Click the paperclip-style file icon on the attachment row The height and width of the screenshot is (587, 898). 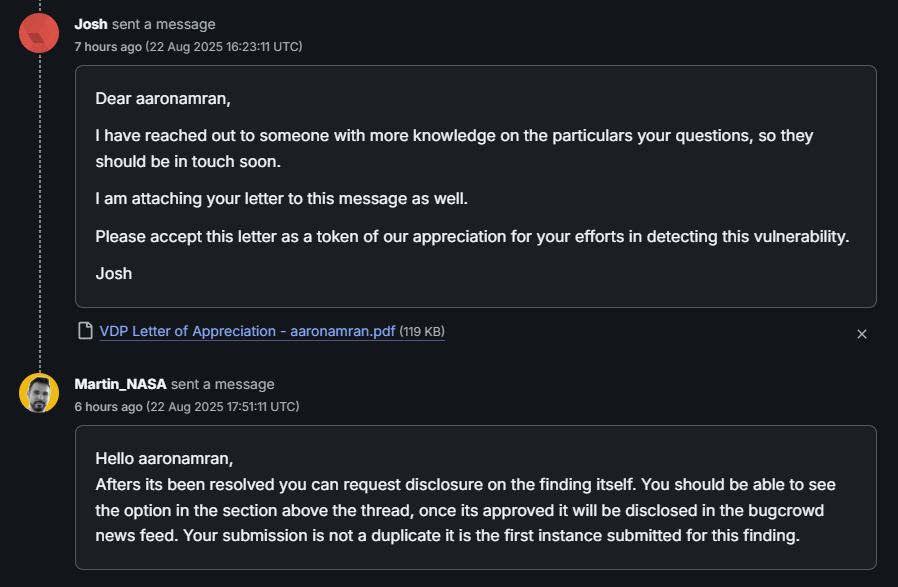(86, 331)
